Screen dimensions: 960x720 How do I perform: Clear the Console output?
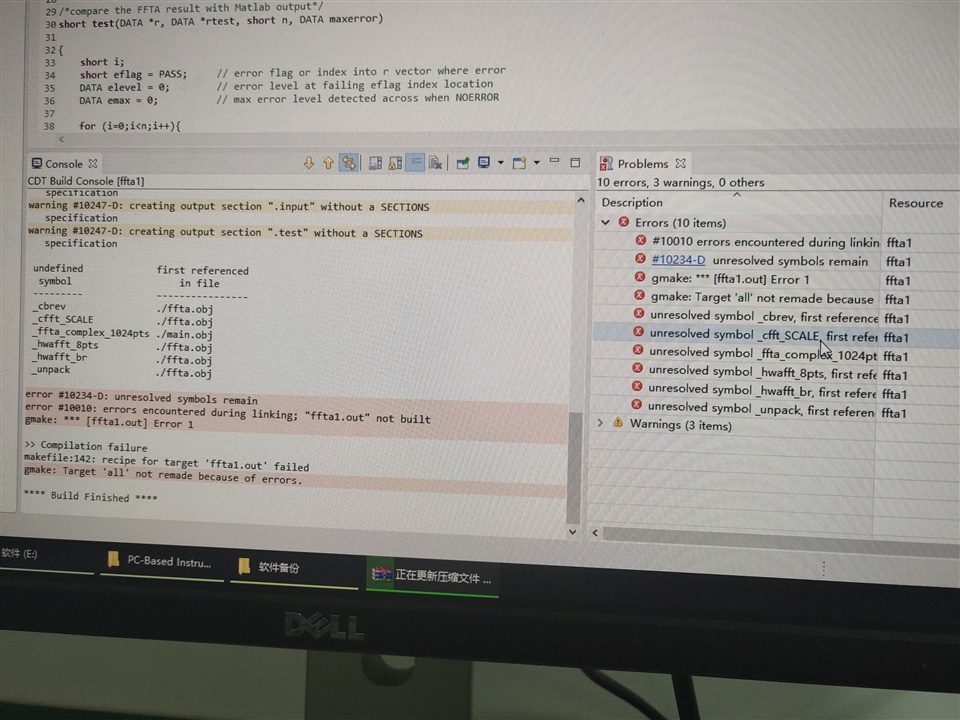click(x=435, y=163)
